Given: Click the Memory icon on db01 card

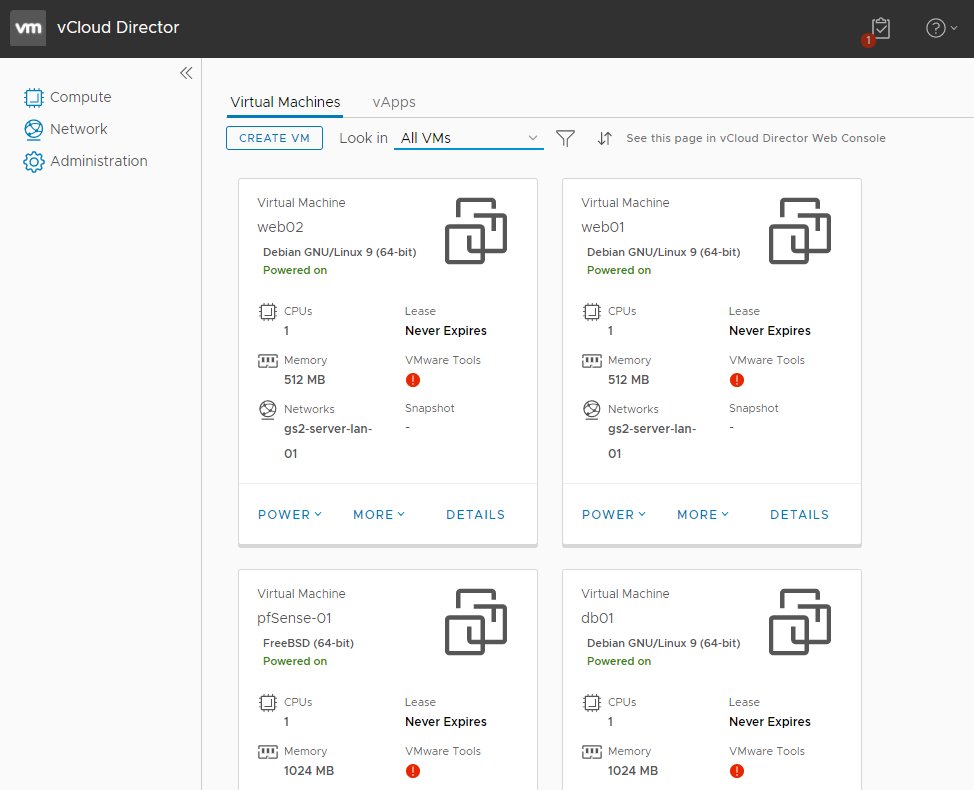Looking at the screenshot, I should [x=592, y=752].
